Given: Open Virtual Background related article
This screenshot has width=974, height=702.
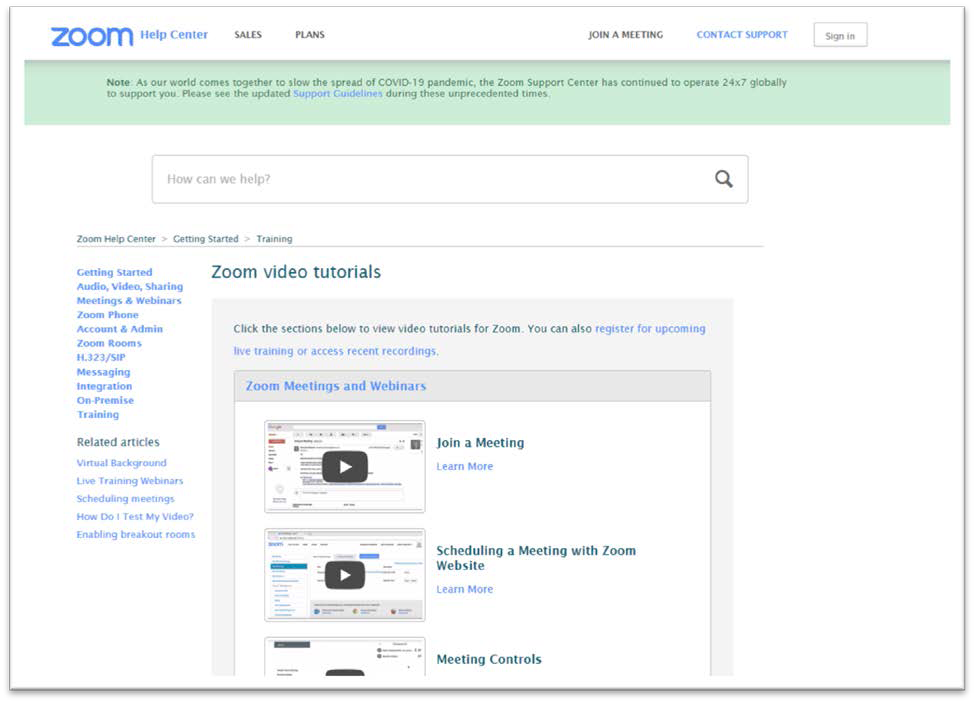Looking at the screenshot, I should tap(122, 463).
